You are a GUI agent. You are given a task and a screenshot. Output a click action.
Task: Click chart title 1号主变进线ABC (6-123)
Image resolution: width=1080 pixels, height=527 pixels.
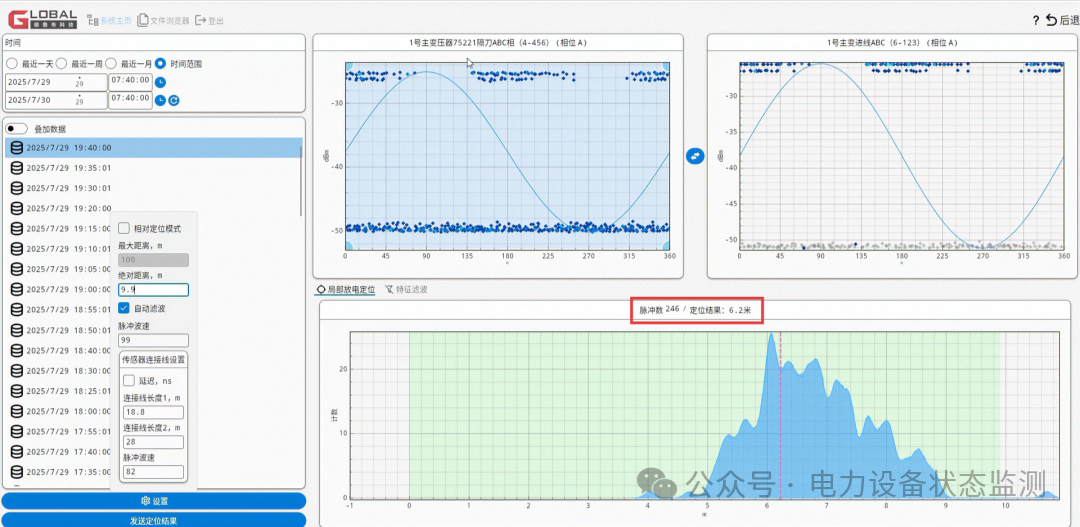click(892, 43)
